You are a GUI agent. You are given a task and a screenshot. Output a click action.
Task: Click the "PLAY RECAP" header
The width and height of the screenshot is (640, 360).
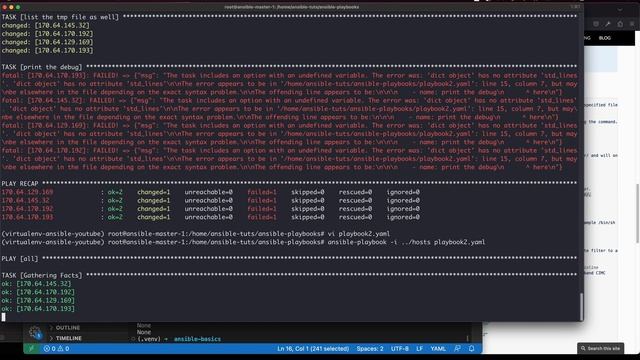pos(20,184)
